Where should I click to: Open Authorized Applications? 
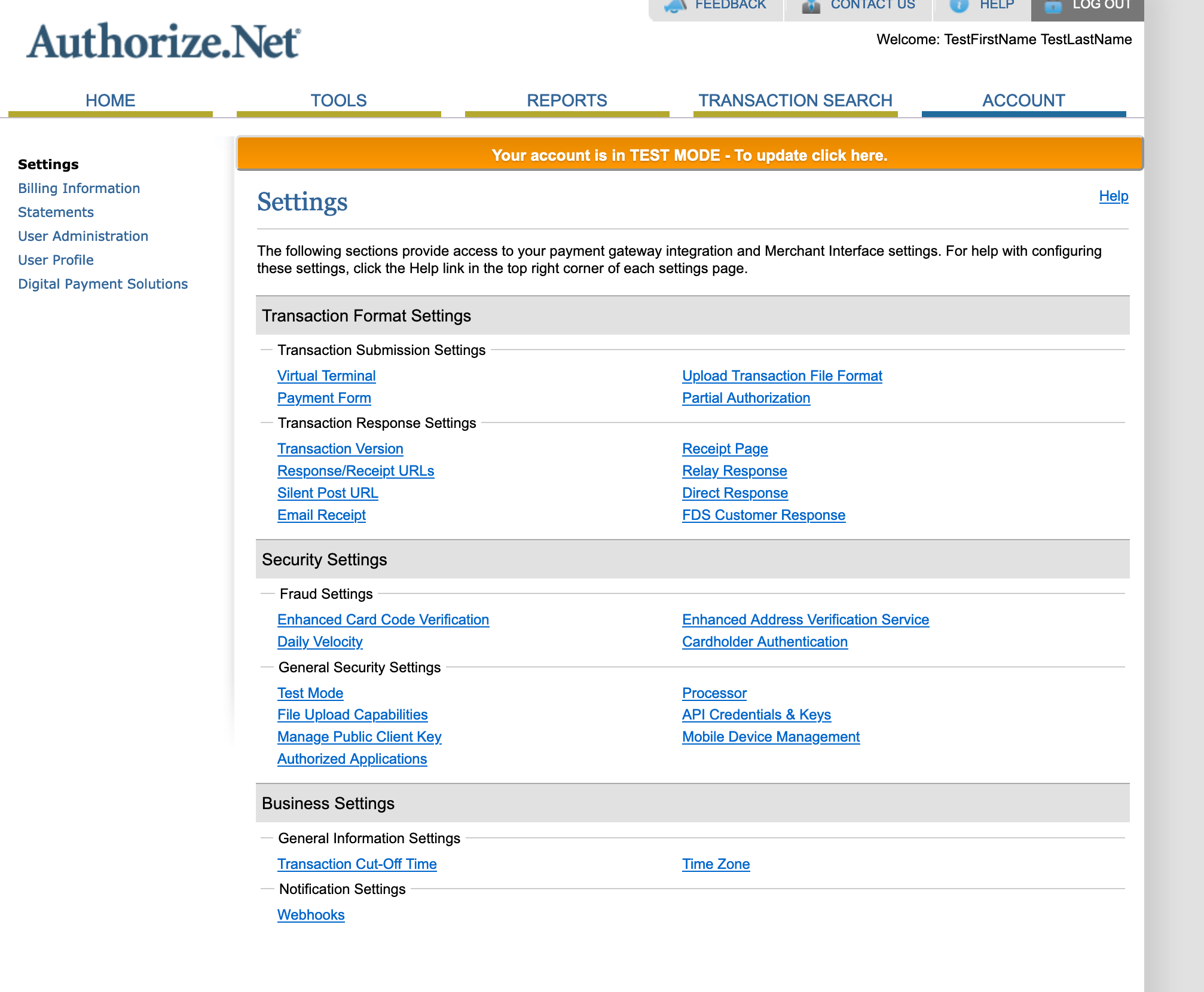click(352, 759)
